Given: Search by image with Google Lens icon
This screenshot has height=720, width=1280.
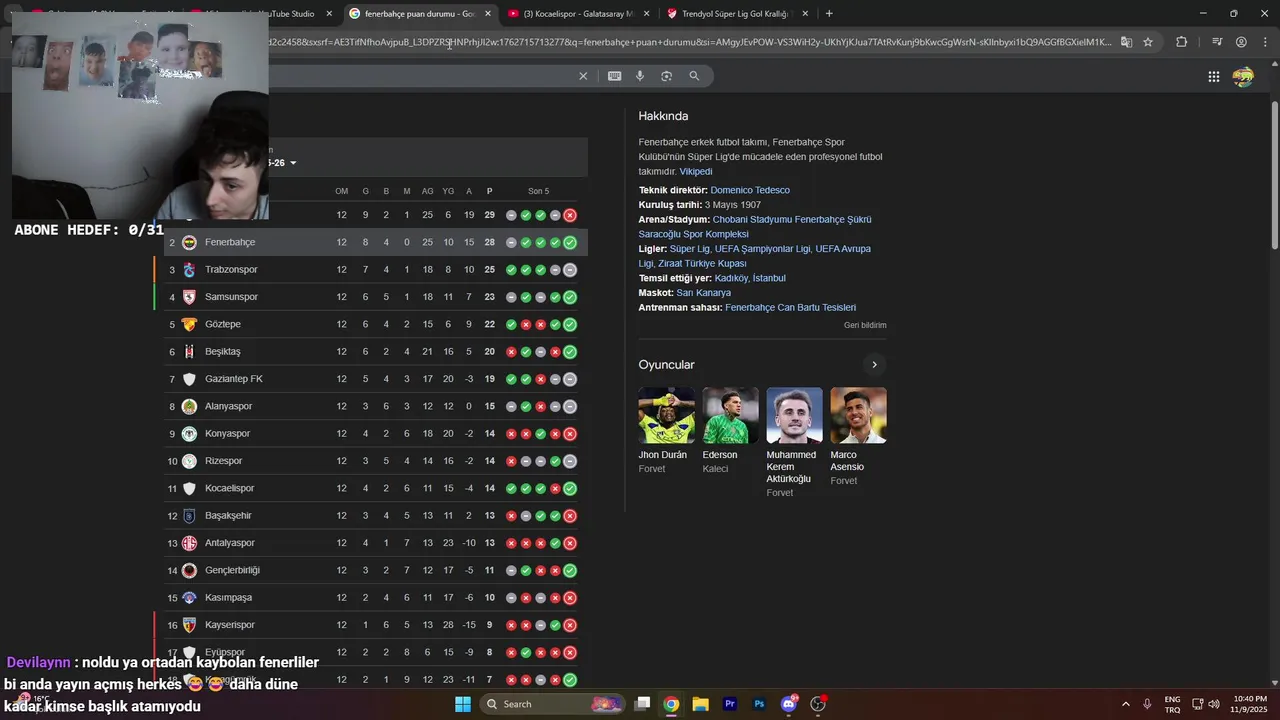Looking at the screenshot, I should coord(666,76).
